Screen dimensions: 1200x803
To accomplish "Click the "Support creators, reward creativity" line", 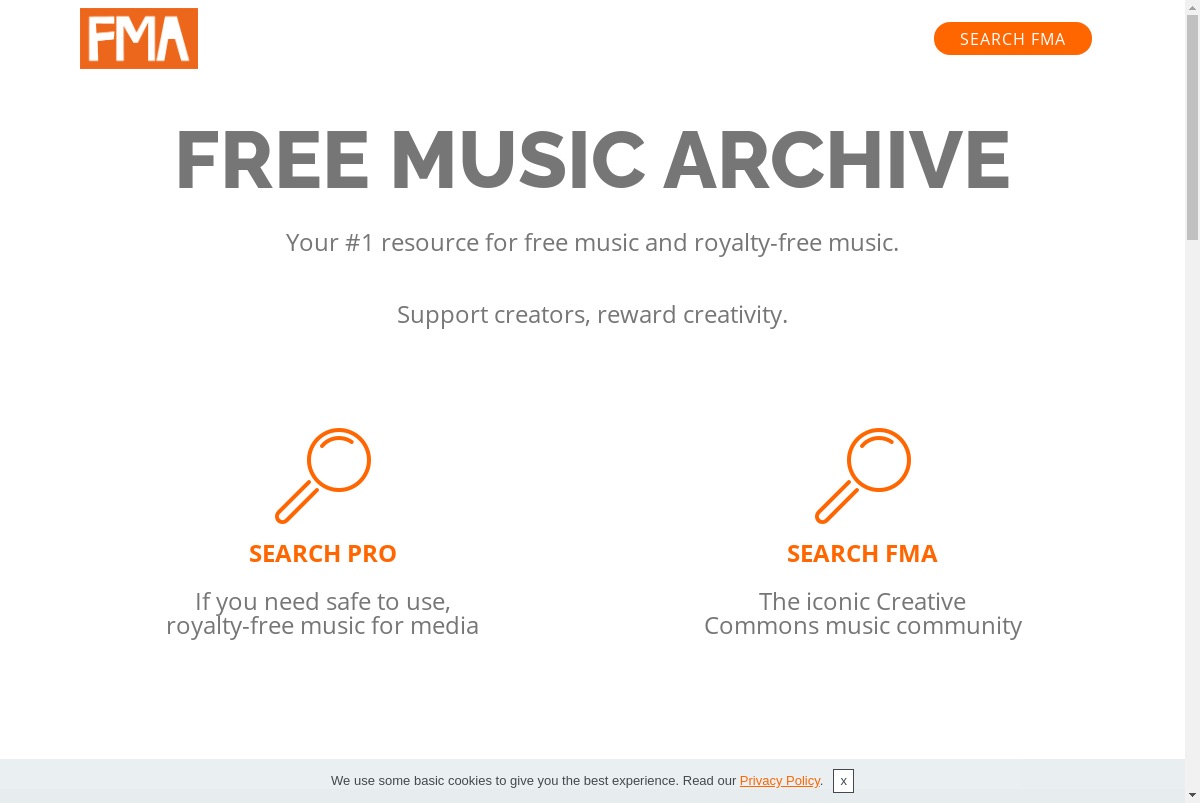I will pyautogui.click(x=592, y=315).
